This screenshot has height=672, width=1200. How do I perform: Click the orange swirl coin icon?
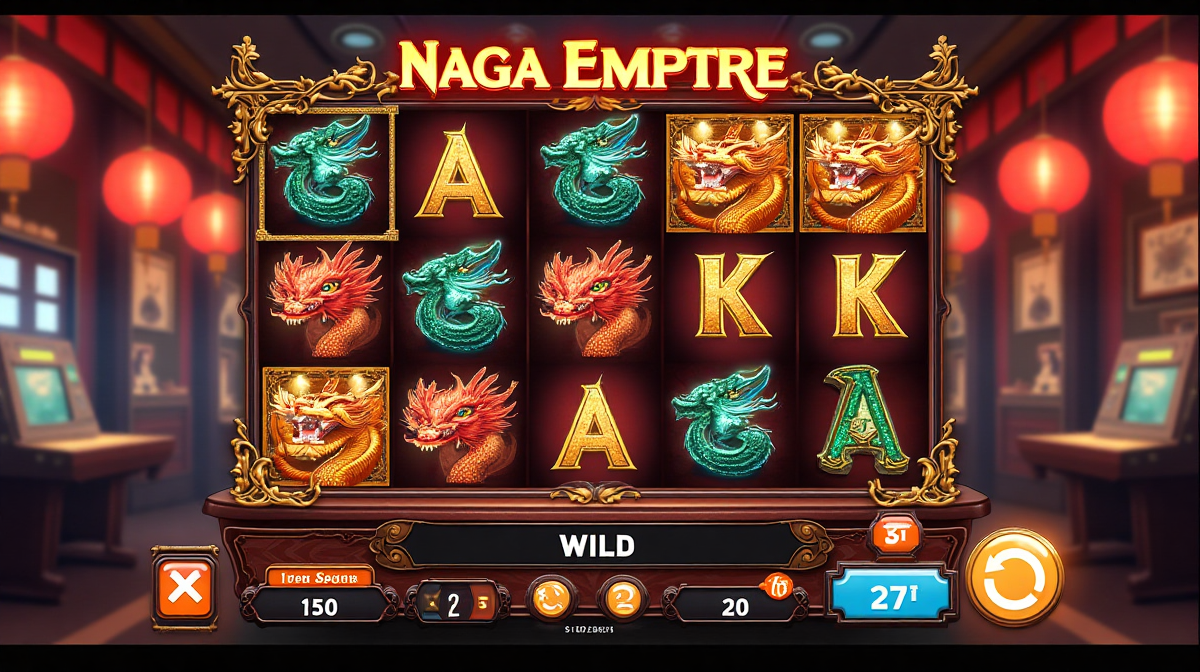[x=549, y=600]
